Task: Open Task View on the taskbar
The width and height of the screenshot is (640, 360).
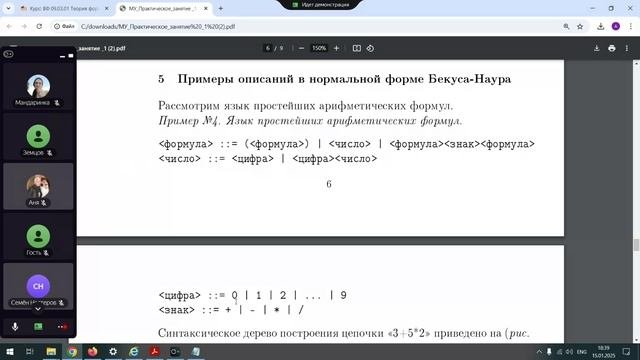Action: click(x=30, y=351)
